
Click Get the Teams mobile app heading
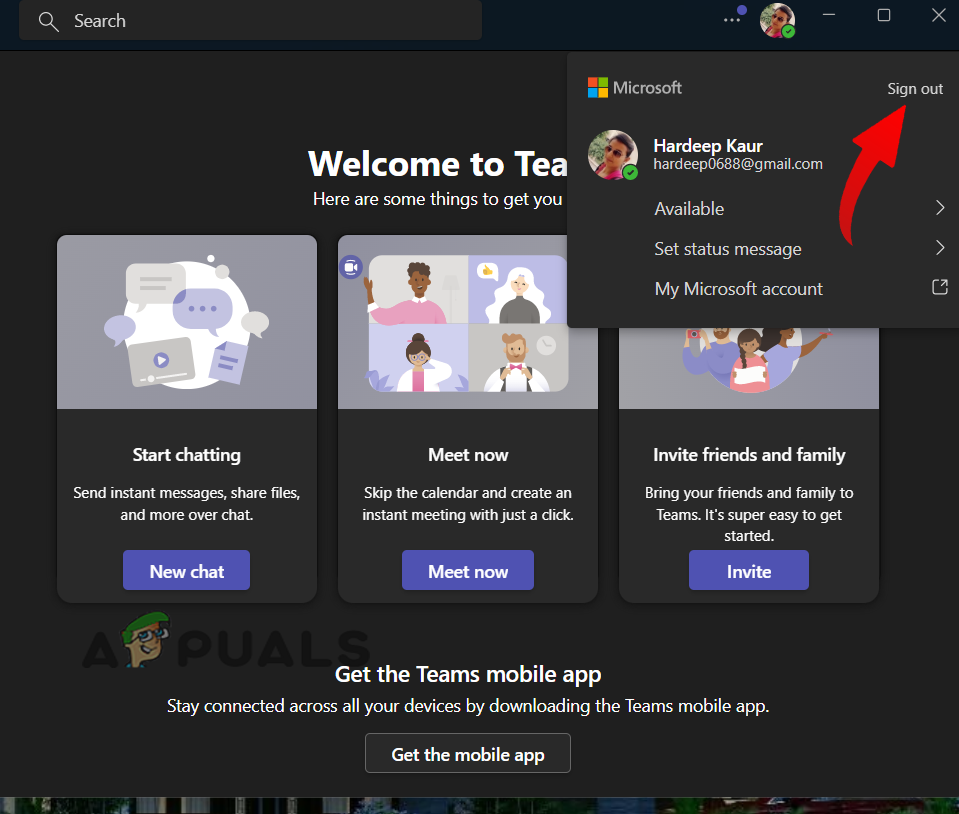click(x=468, y=674)
